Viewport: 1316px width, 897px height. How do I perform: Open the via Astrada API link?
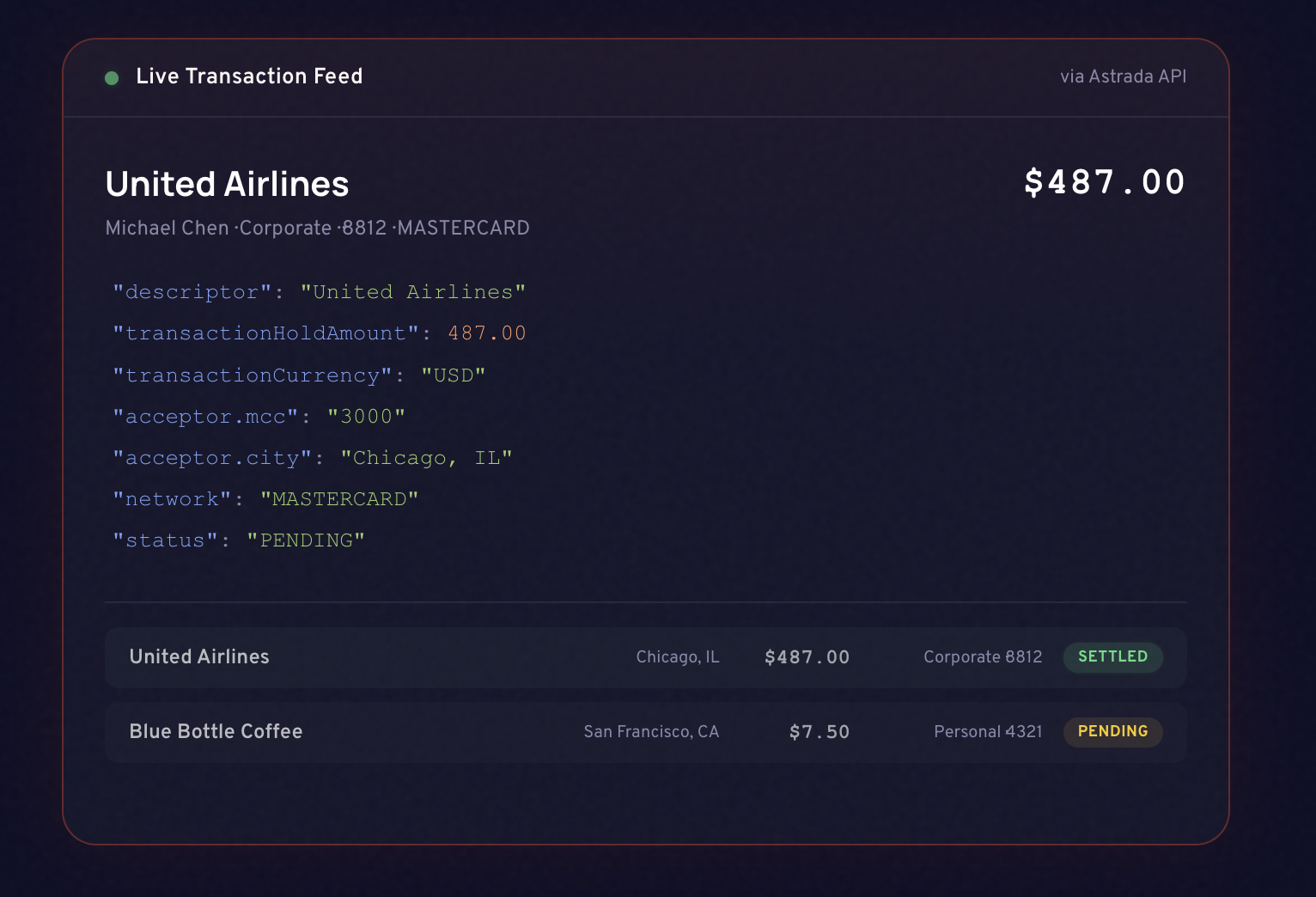1123,76
